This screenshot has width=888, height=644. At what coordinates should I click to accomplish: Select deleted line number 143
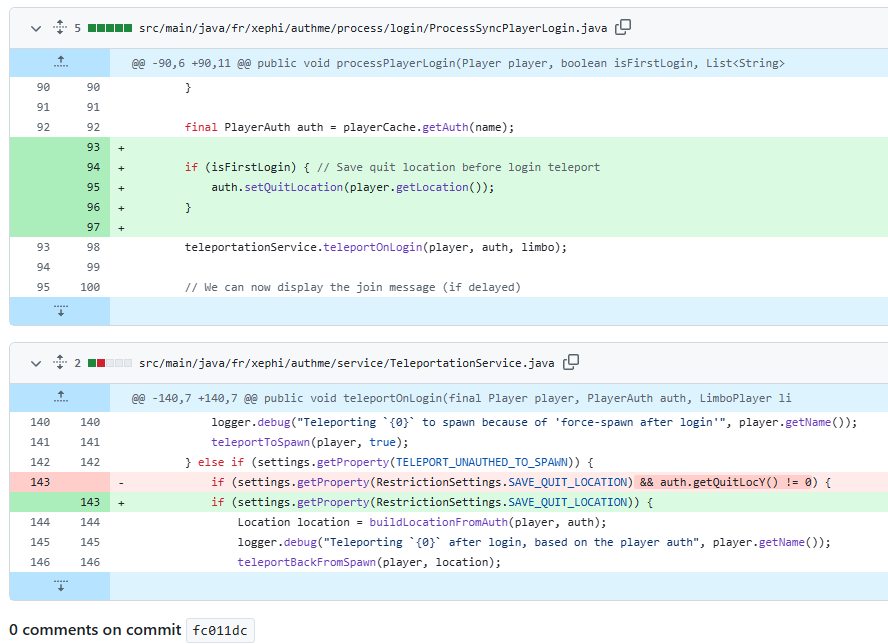[43, 482]
